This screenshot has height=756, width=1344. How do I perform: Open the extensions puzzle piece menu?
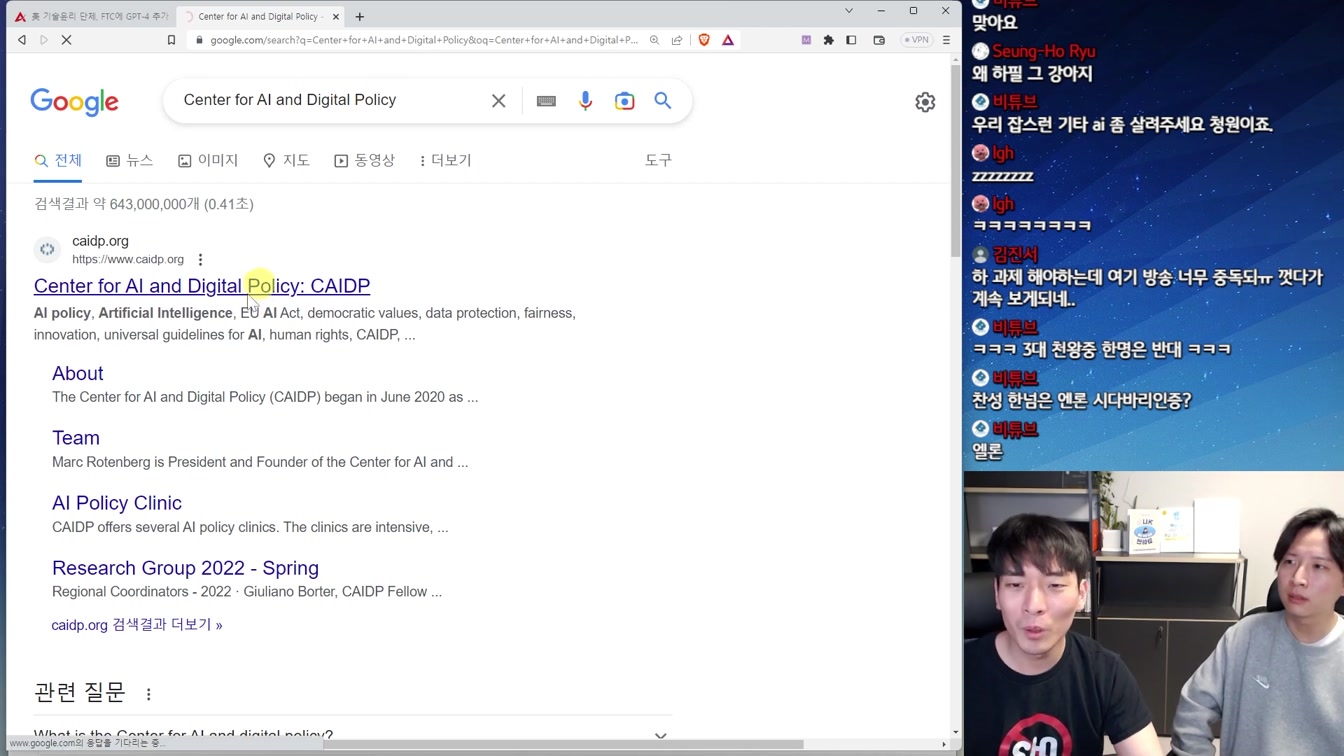(828, 40)
